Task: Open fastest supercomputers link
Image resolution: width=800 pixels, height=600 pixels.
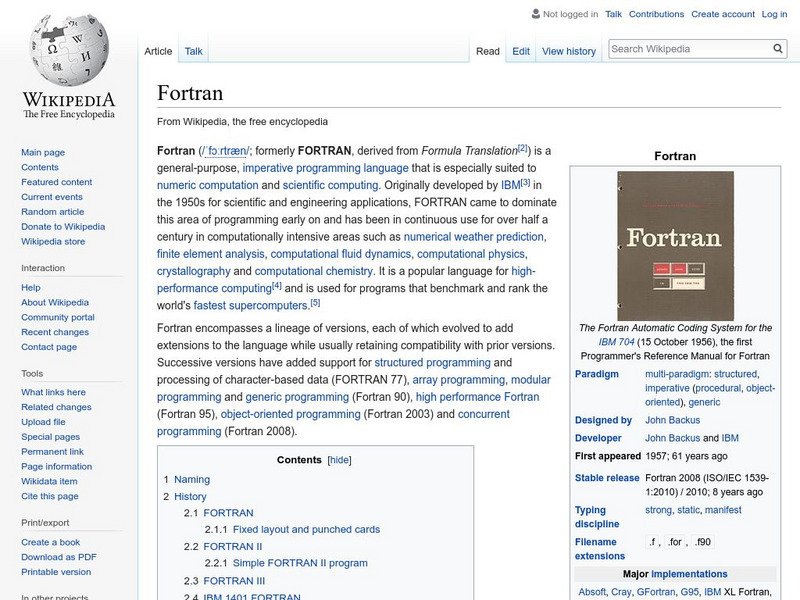Action: (251, 306)
